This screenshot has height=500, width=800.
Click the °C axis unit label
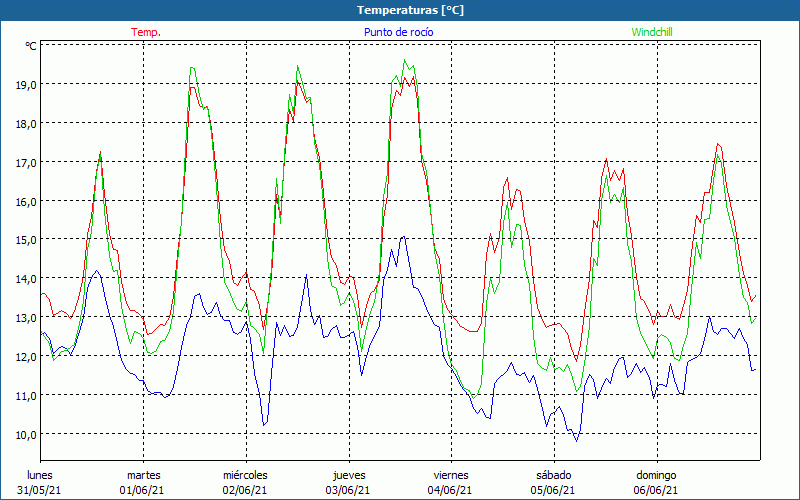pos(31,46)
